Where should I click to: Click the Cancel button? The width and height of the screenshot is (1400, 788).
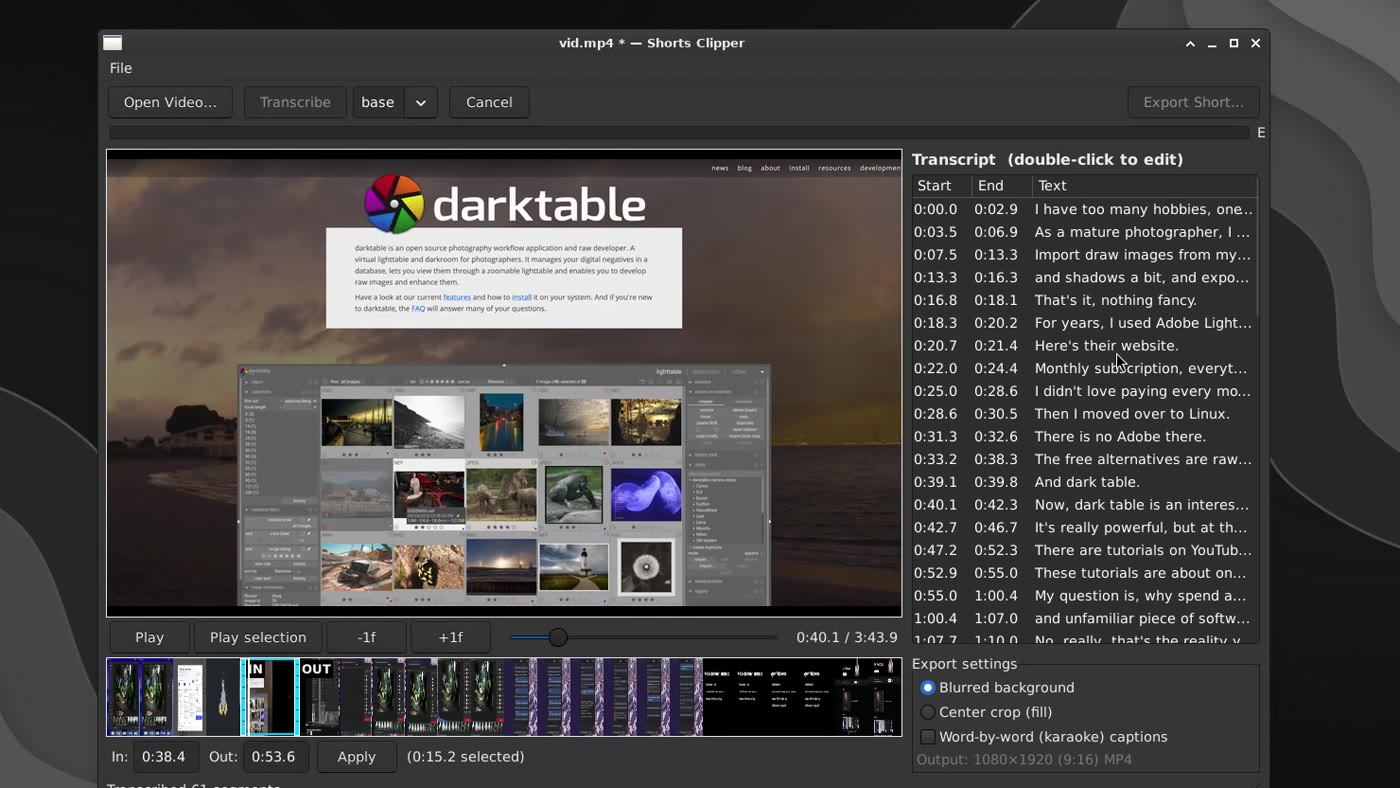(489, 102)
